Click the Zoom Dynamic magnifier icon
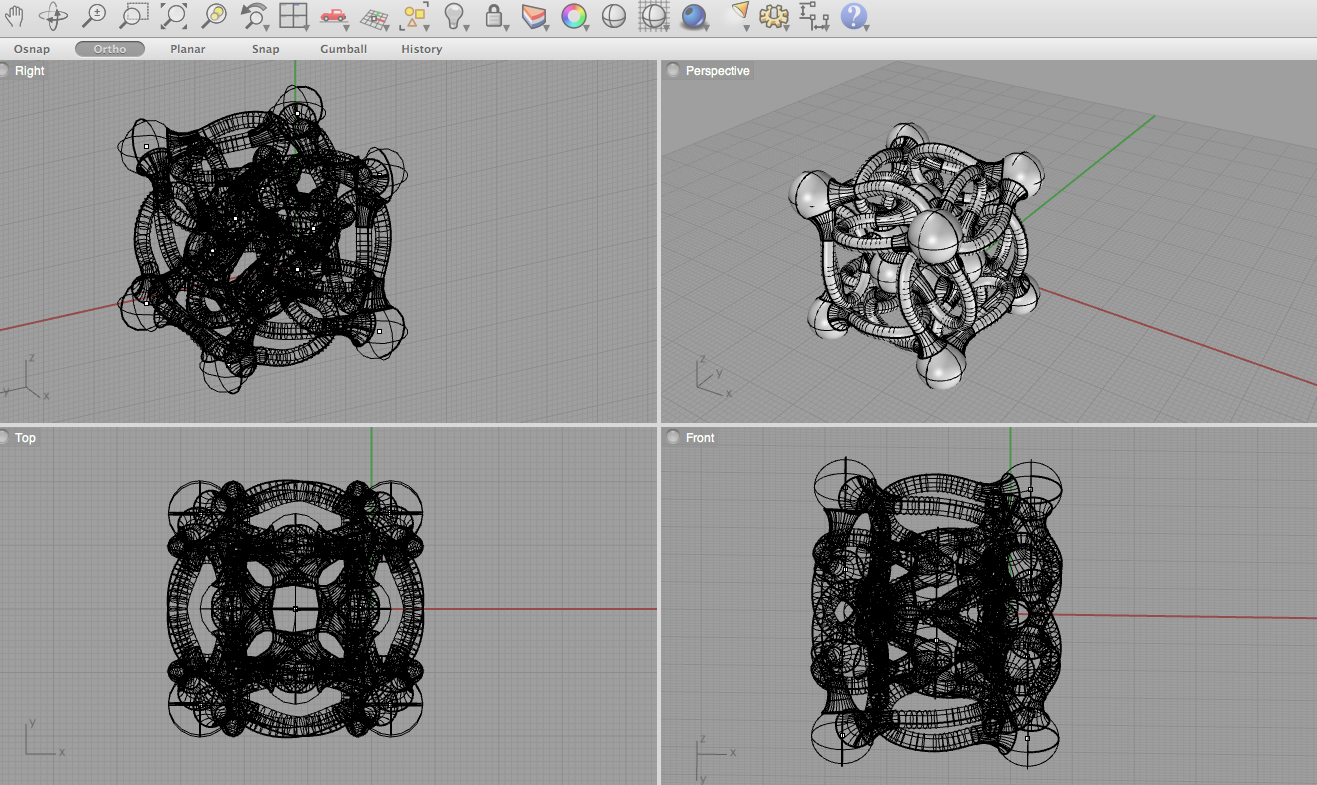 (93, 15)
